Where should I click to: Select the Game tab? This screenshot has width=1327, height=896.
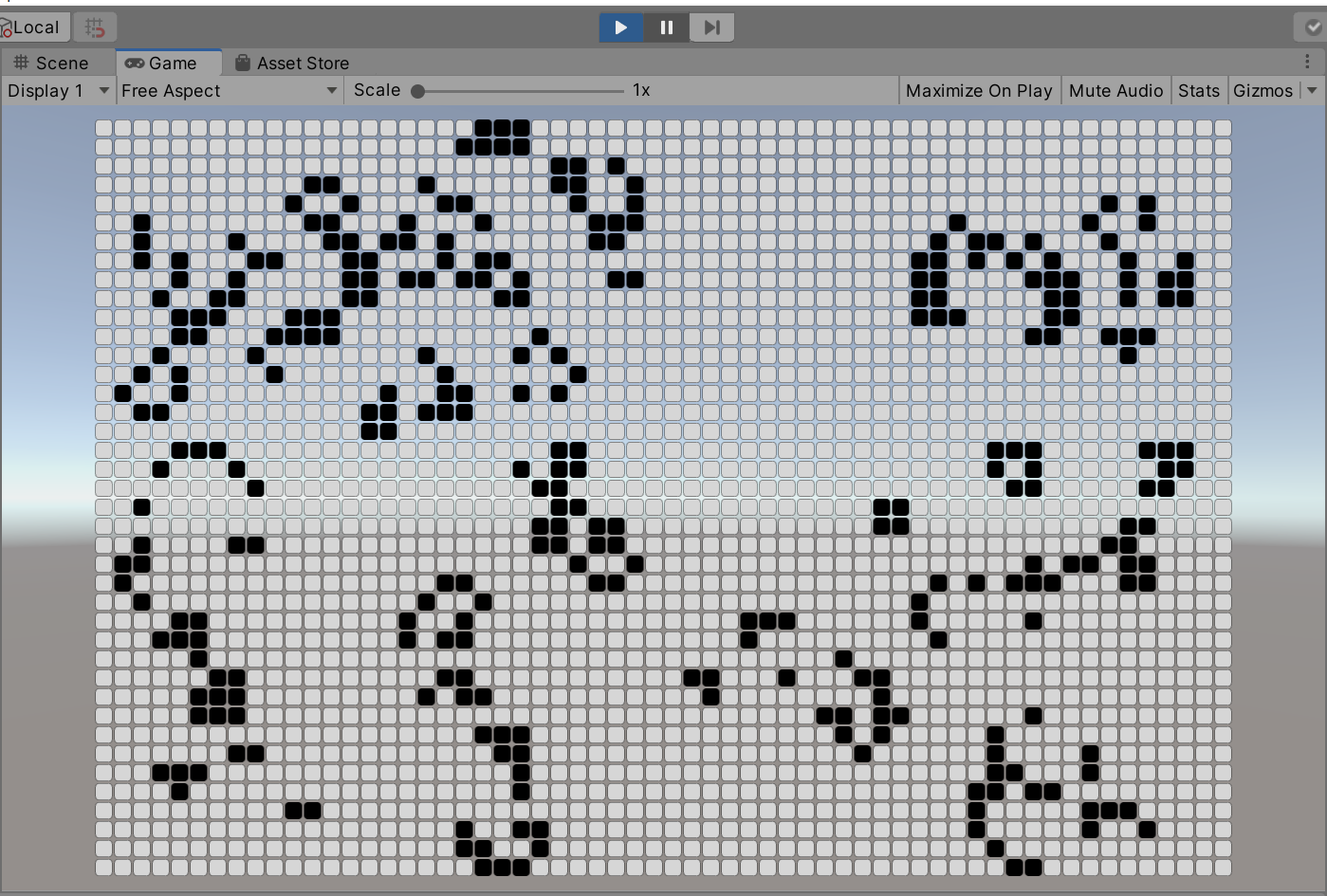pos(161,64)
